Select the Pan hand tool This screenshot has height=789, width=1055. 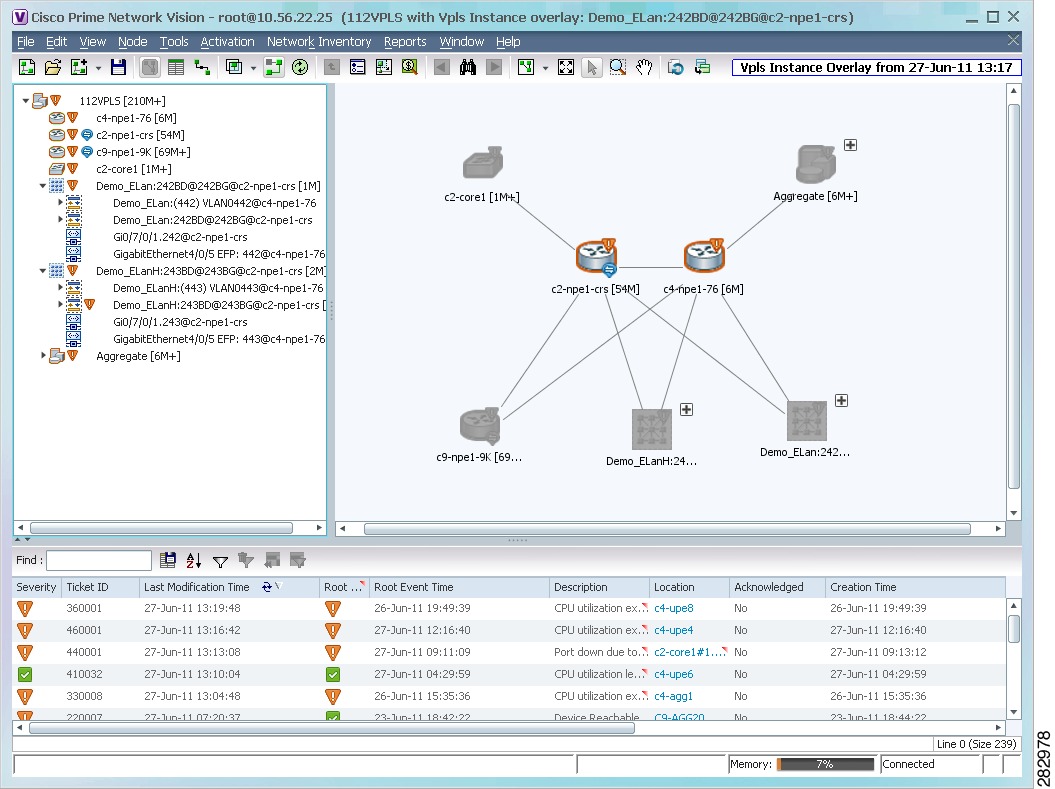(644, 67)
